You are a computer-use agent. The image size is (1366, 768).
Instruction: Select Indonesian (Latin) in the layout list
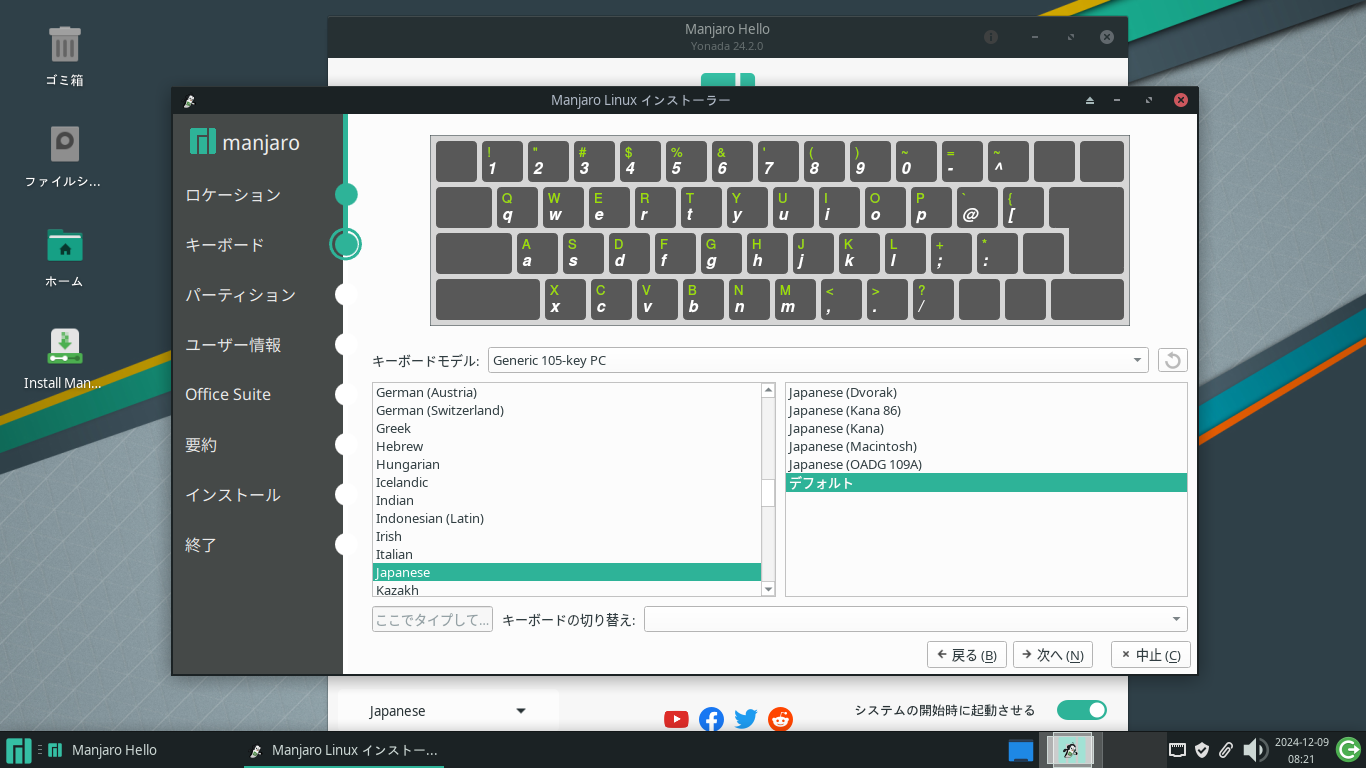pyautogui.click(x=567, y=518)
